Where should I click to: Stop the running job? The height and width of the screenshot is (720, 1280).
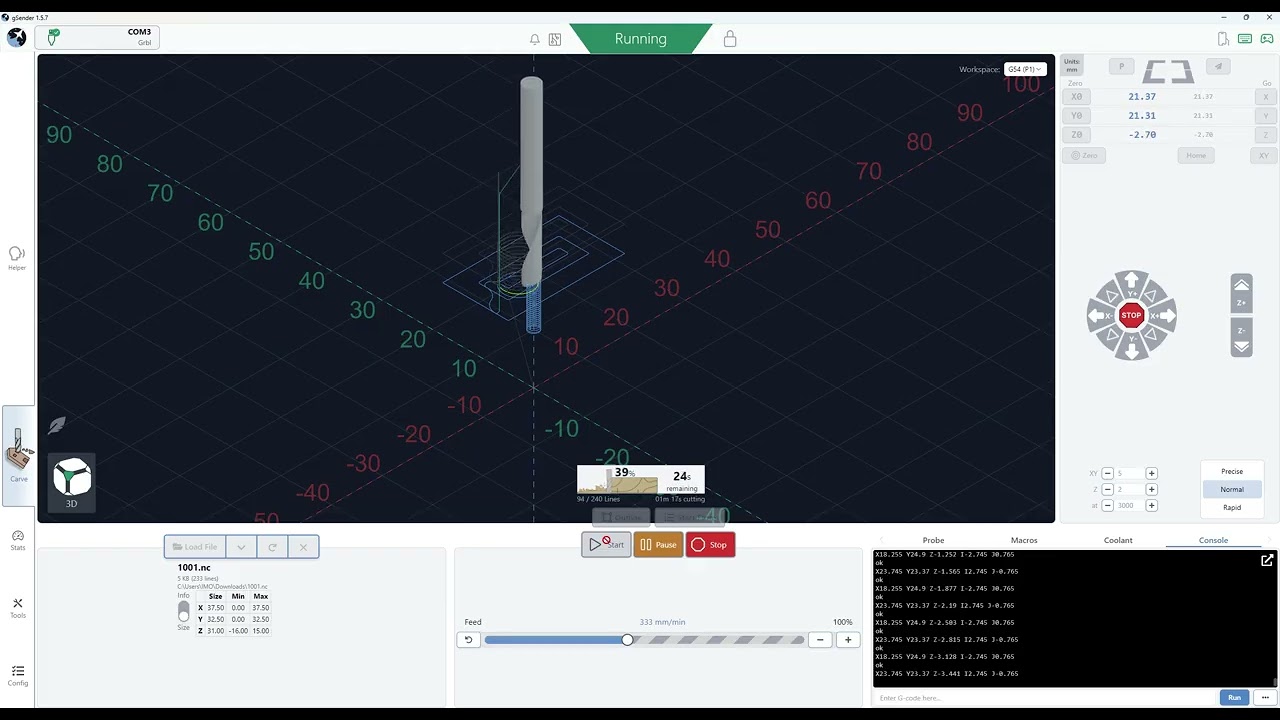710,544
